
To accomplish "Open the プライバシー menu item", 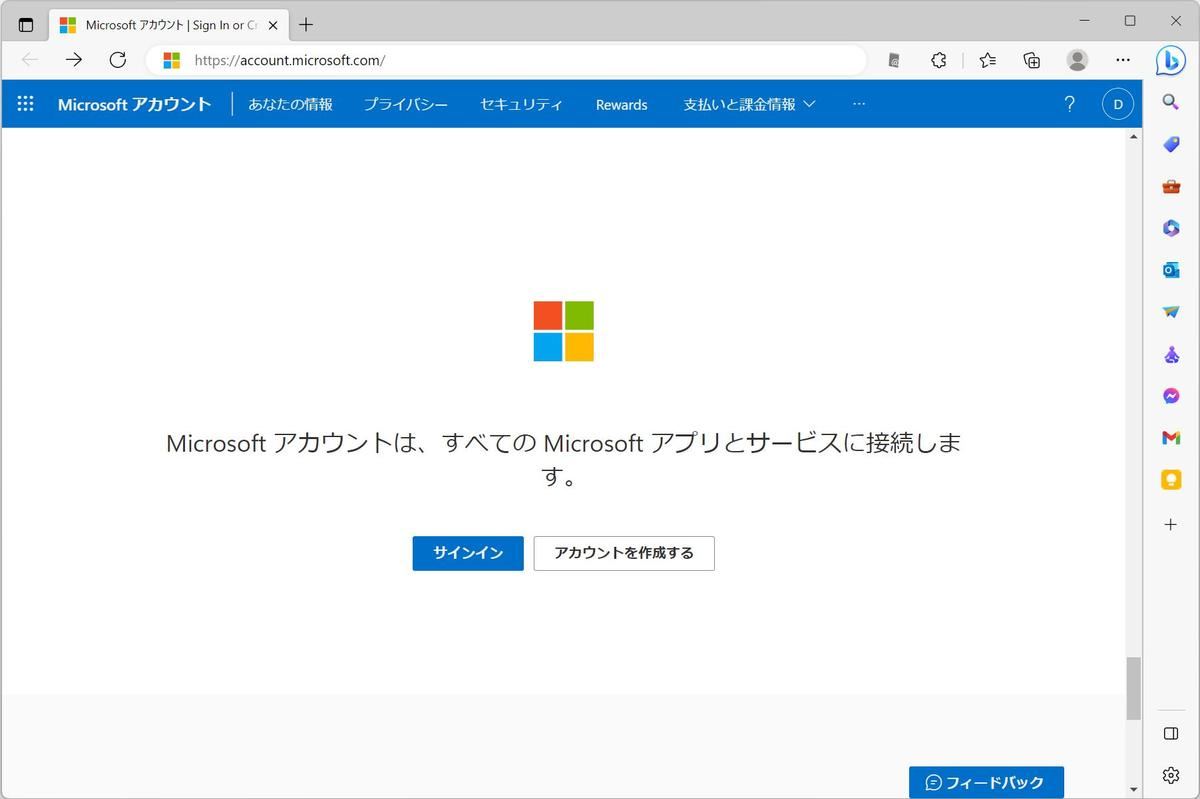I will coord(406,104).
